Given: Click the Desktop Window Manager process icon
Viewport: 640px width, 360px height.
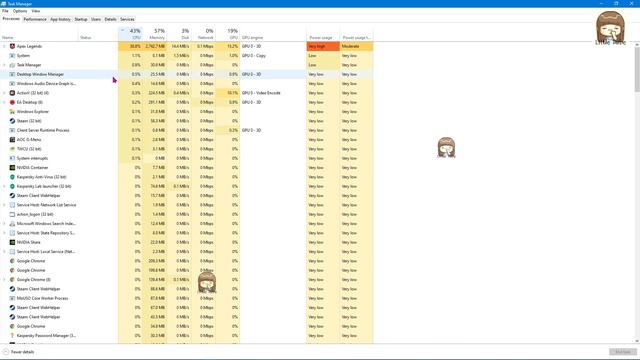Looking at the screenshot, I should click(12, 74).
